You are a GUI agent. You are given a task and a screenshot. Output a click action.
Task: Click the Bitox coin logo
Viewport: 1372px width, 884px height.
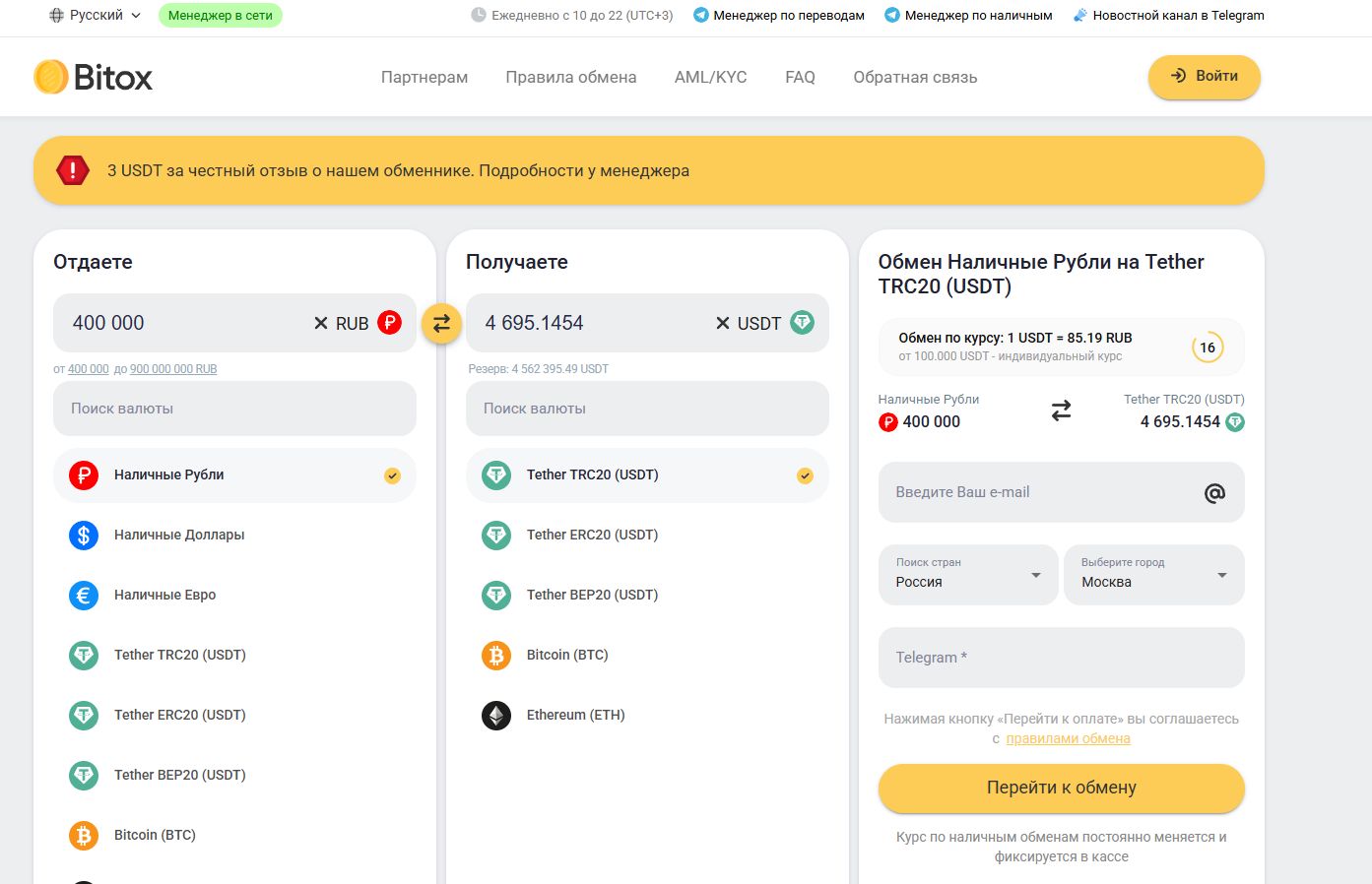click(x=51, y=77)
